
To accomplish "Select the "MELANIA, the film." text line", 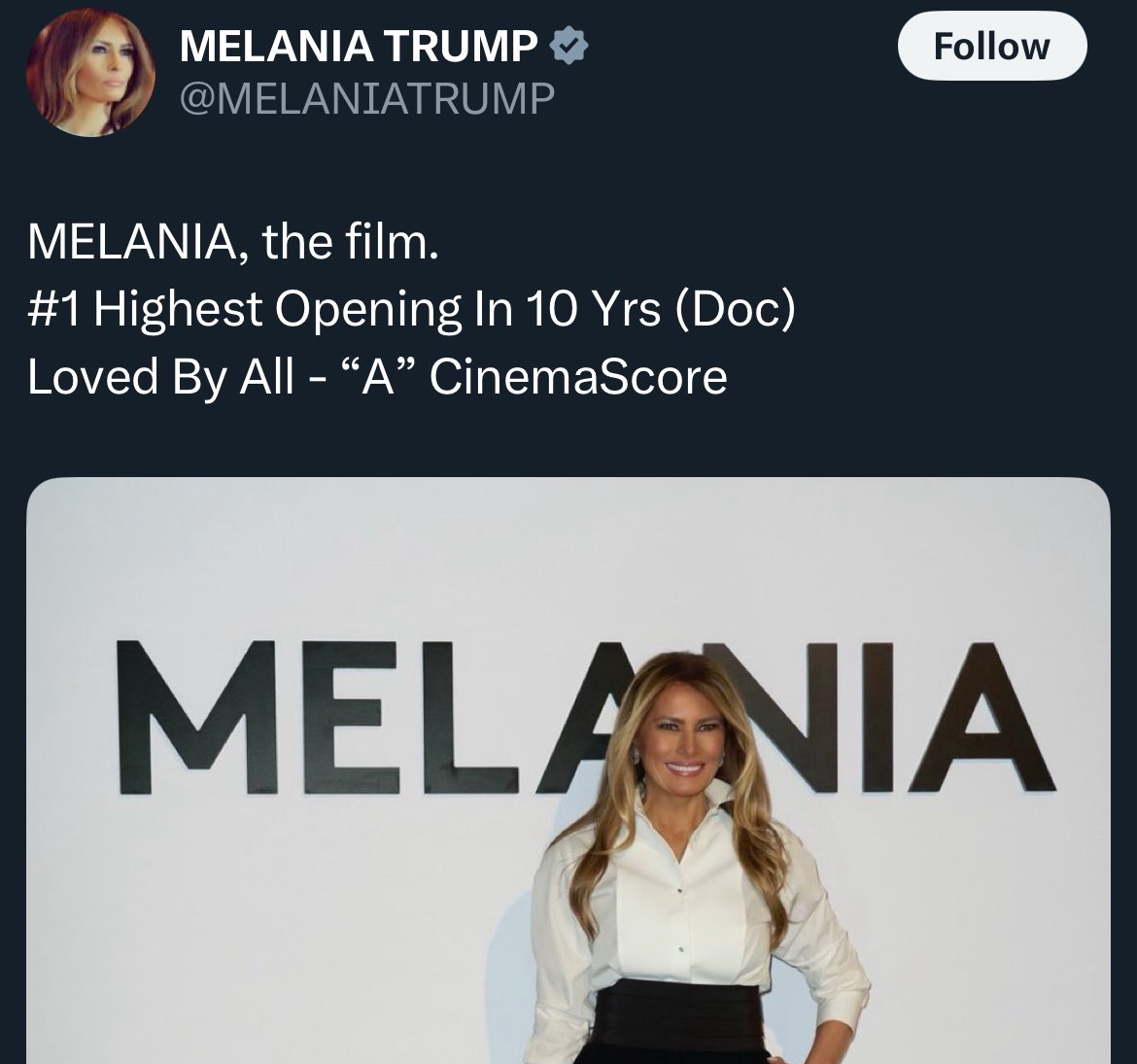I will click(x=233, y=243).
